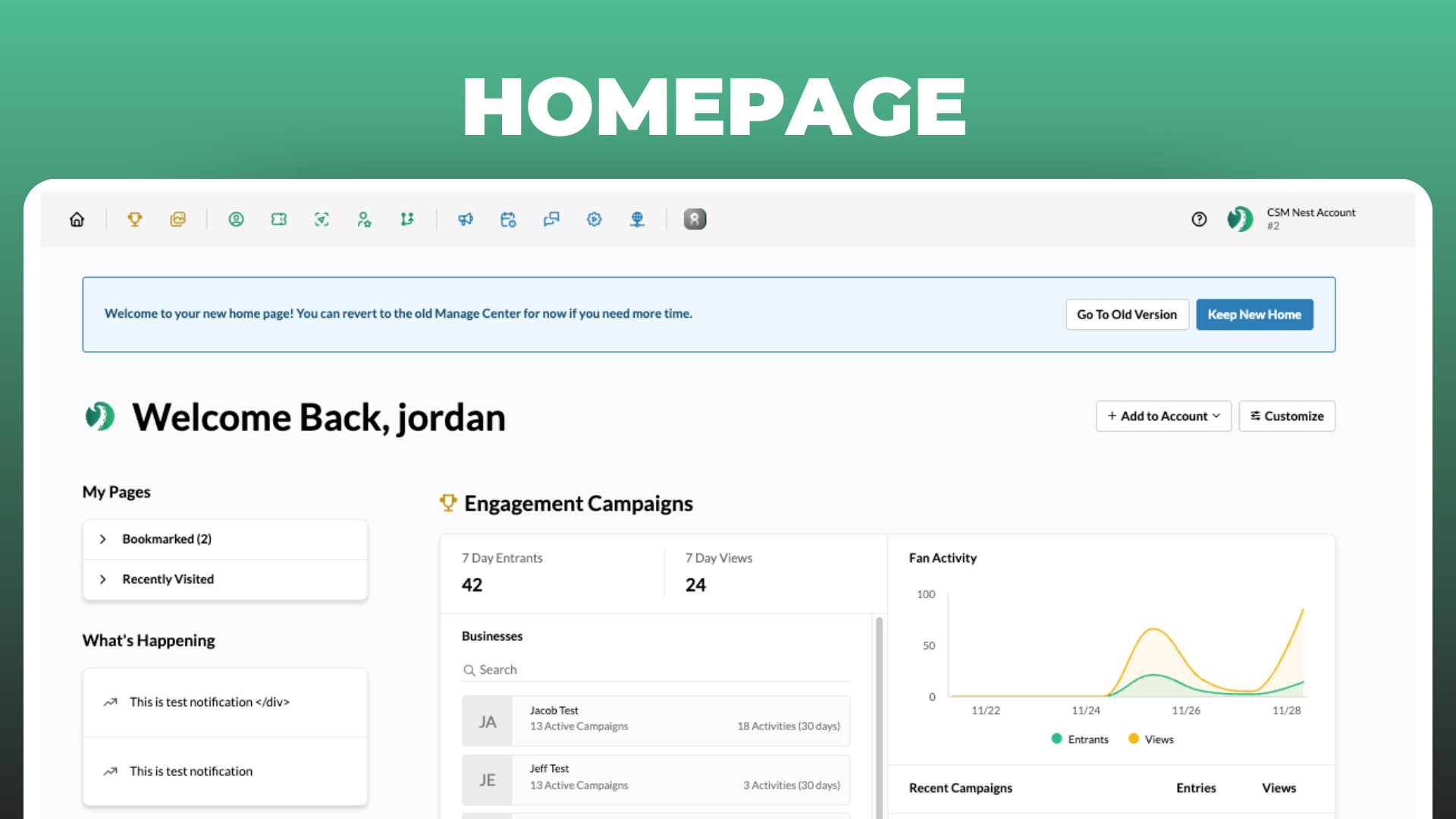Open the green ticket icon
This screenshot has height=819, width=1456.
(x=279, y=219)
